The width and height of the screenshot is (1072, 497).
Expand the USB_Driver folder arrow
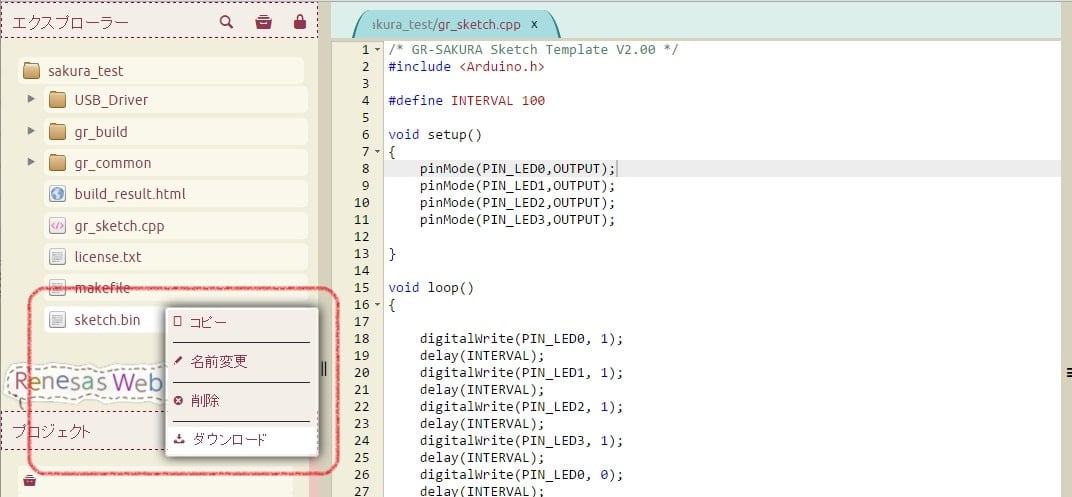(32, 100)
